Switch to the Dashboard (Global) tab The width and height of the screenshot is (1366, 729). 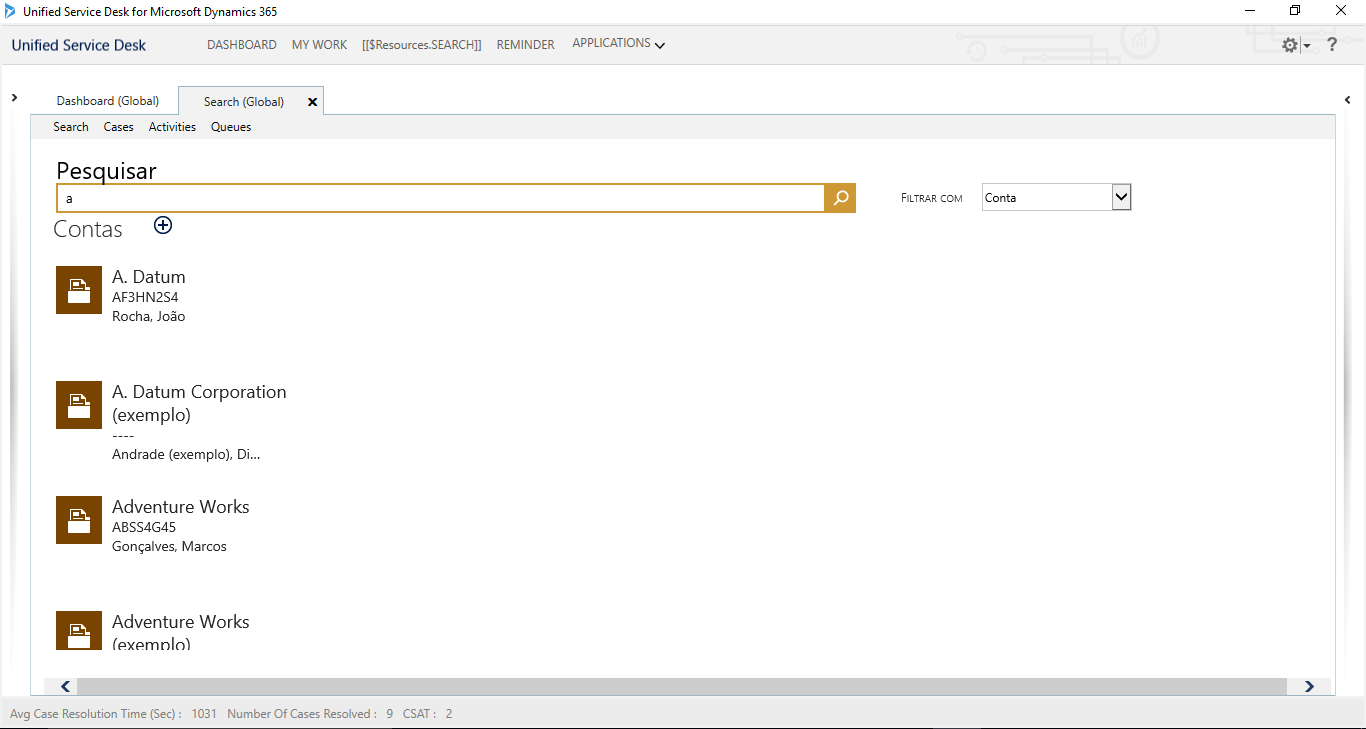(x=108, y=101)
